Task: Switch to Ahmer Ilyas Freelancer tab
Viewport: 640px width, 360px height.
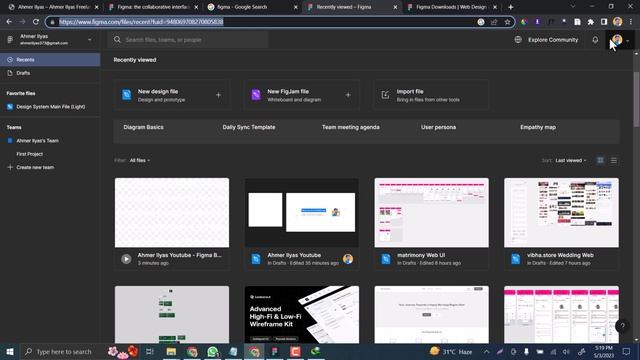Action: (53, 7)
